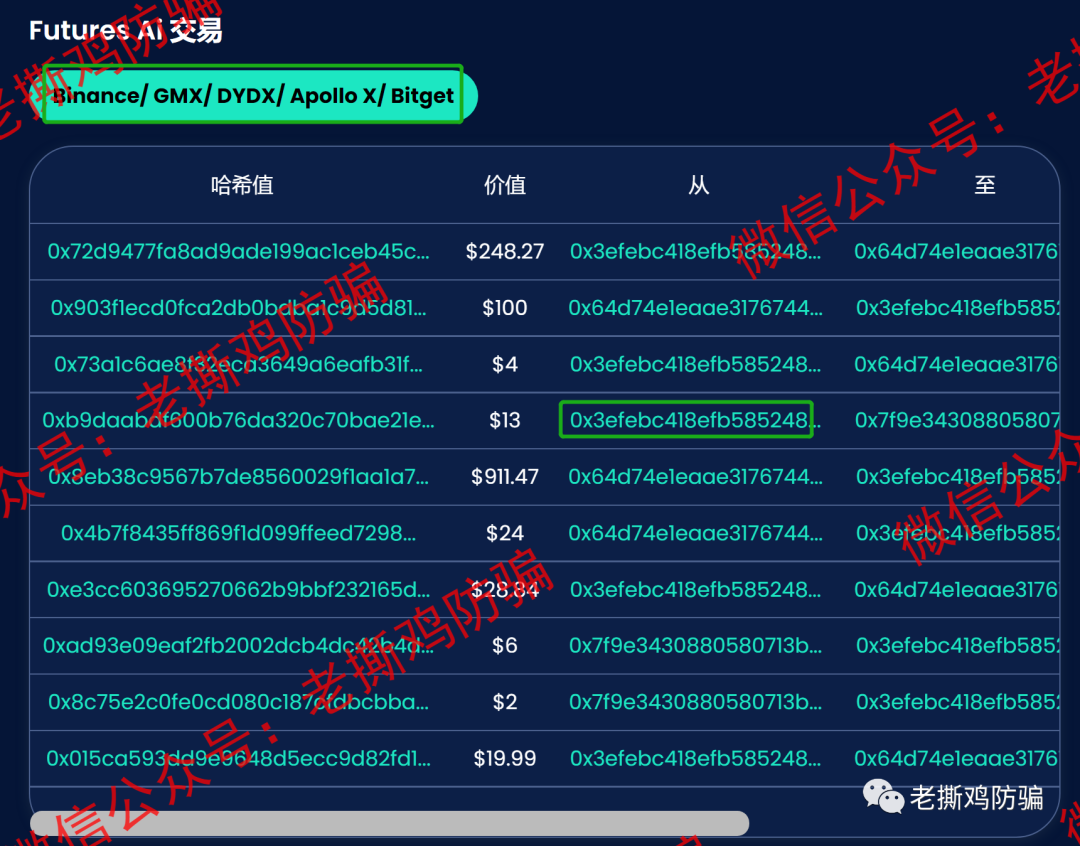Open the 从 address in the $28.84 row
This screenshot has width=1080, height=846.
point(696,590)
